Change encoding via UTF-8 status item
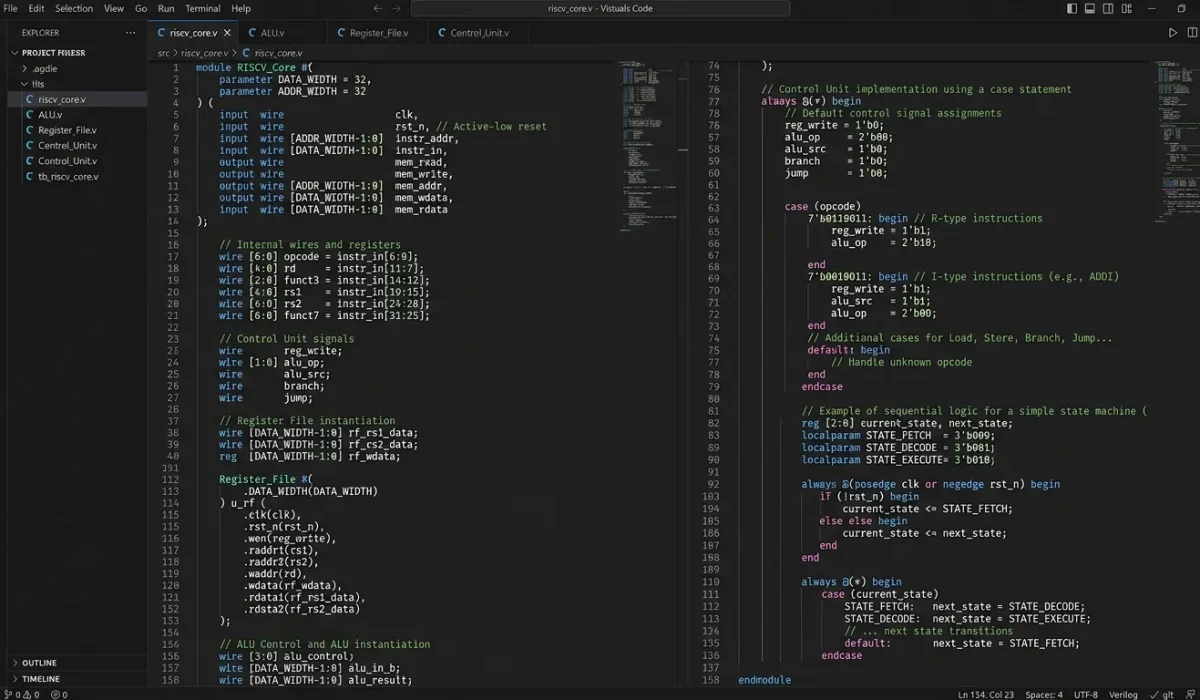Viewport: 1200px width, 700px height. tap(1086, 693)
